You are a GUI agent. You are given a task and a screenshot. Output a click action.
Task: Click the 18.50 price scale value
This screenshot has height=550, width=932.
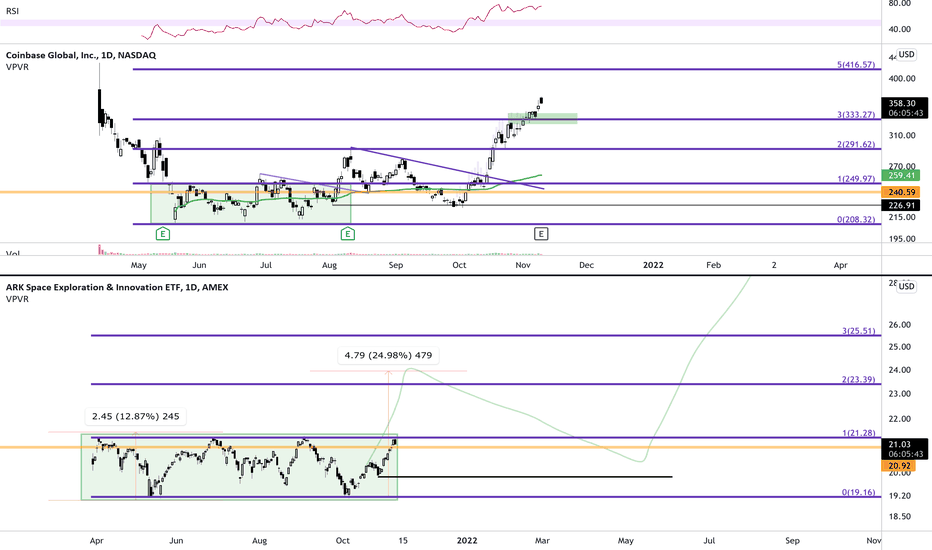[900, 517]
